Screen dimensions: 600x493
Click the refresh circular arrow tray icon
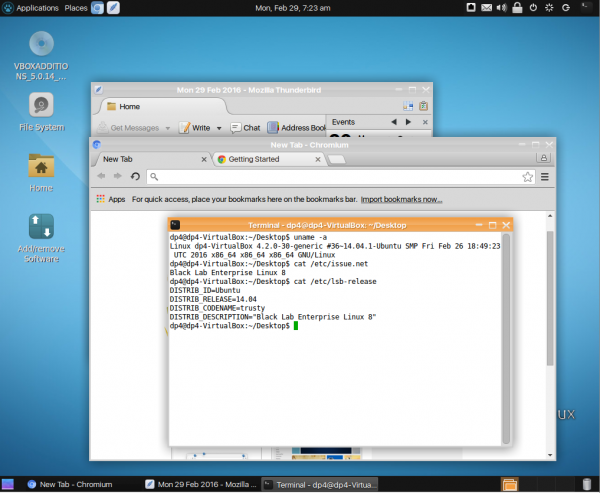click(566, 7)
